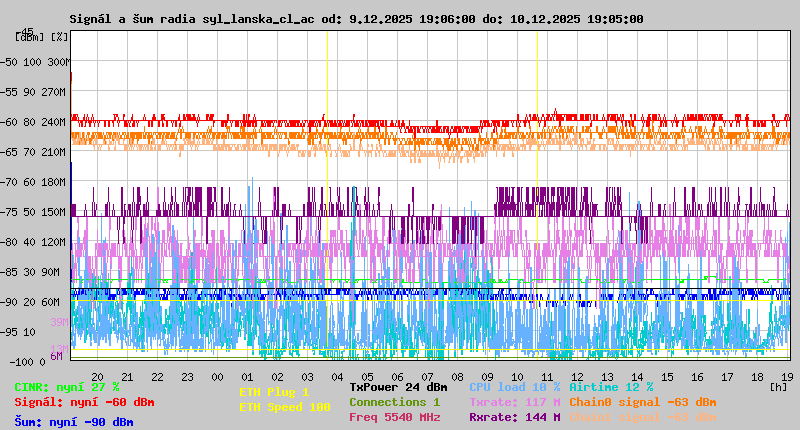Click the CINR legend label in green

[x=66, y=387]
